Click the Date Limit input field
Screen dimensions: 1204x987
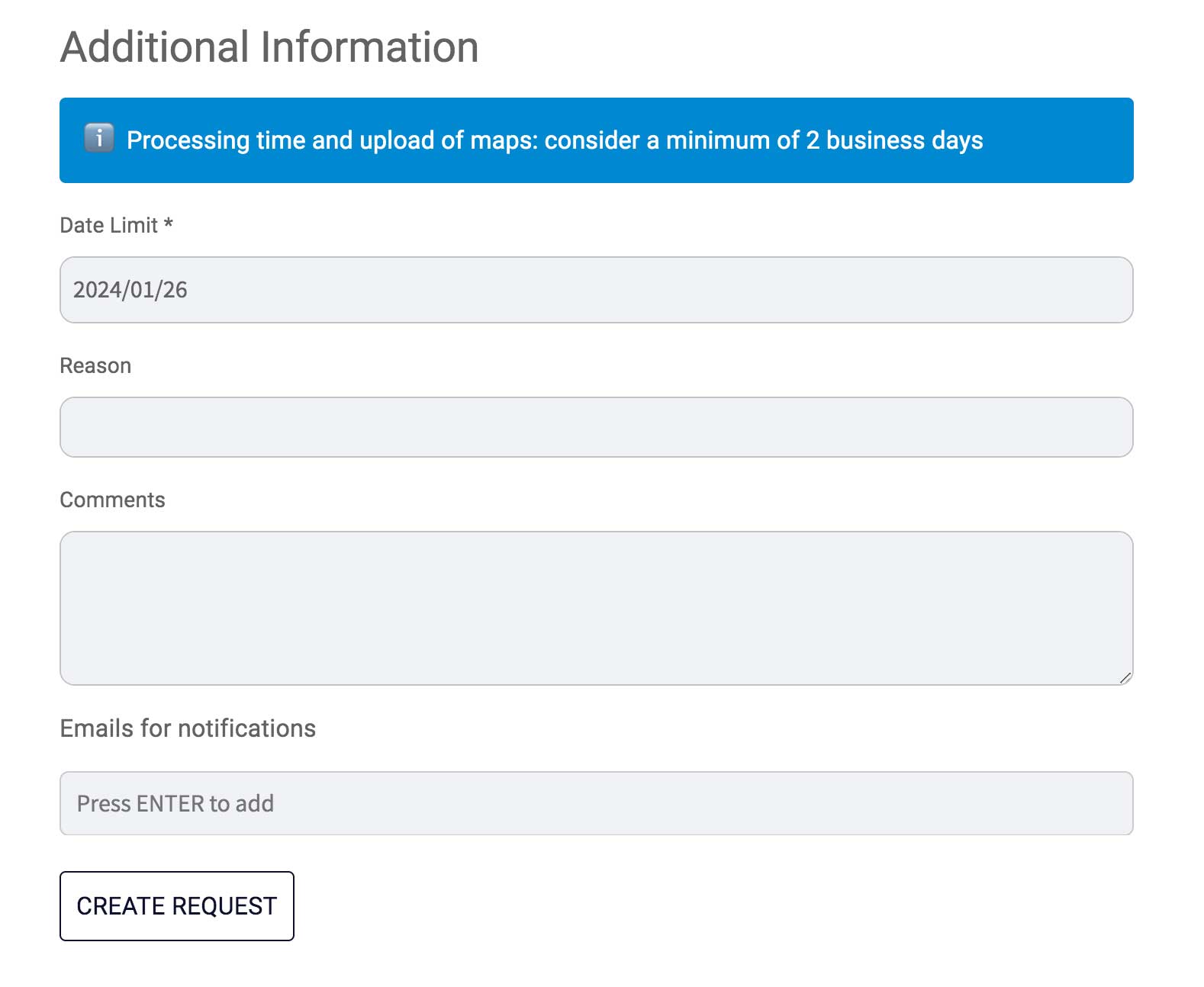pos(595,290)
